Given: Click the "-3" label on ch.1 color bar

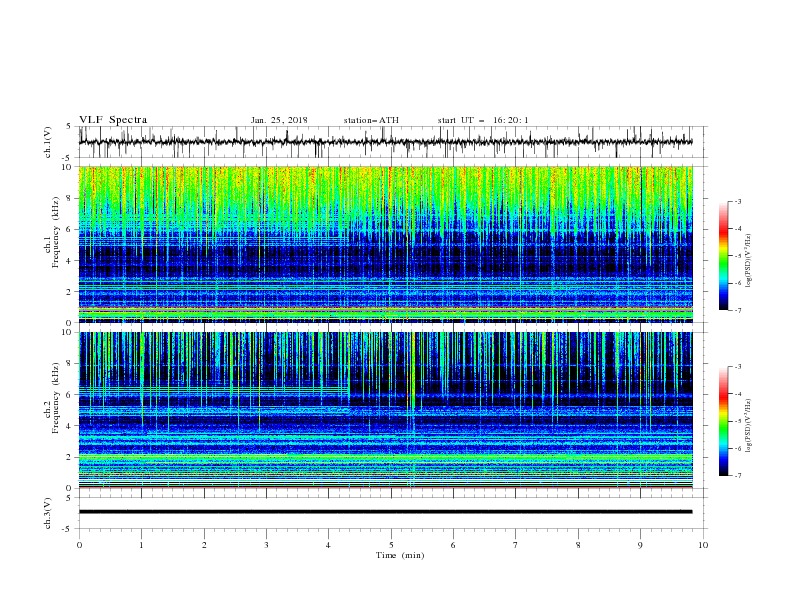Looking at the screenshot, I should [x=738, y=201].
